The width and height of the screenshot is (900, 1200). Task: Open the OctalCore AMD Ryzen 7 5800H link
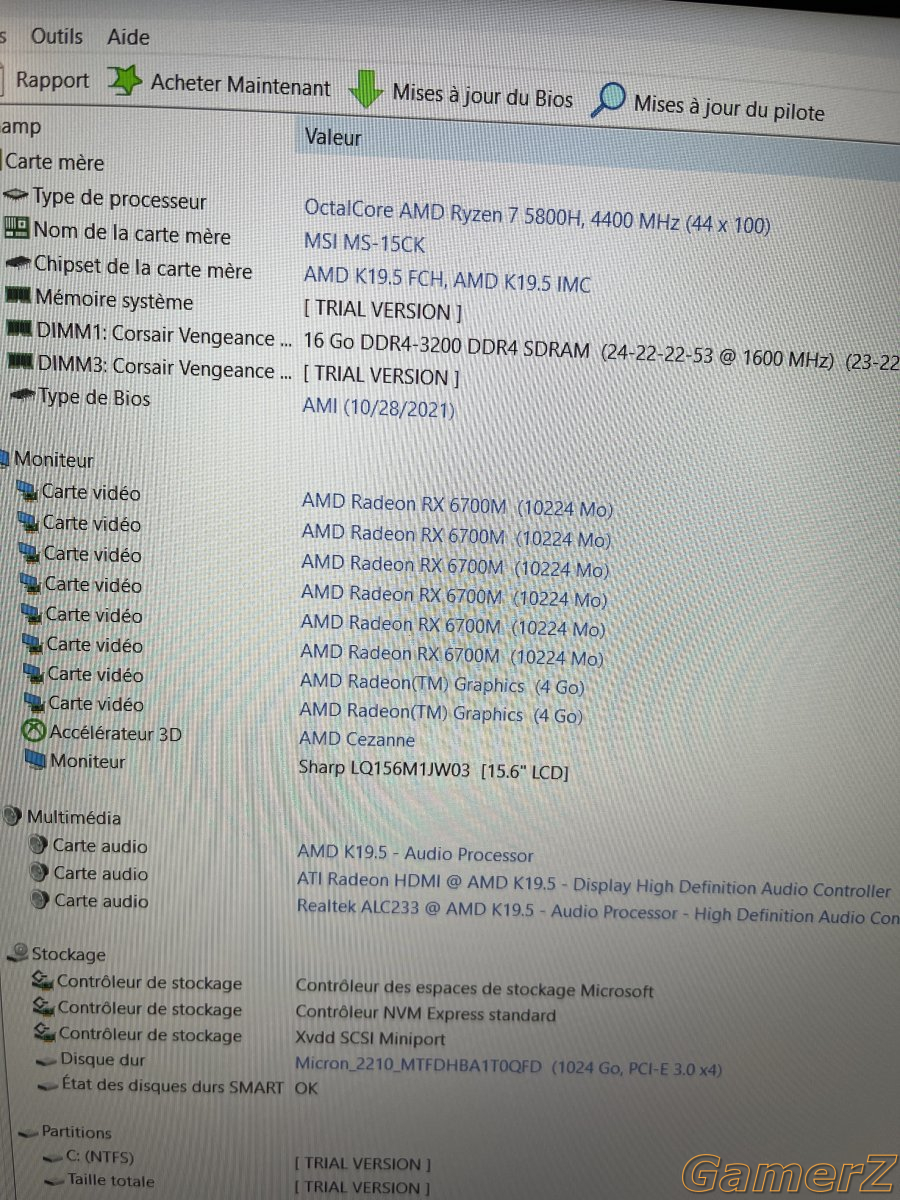coord(537,217)
